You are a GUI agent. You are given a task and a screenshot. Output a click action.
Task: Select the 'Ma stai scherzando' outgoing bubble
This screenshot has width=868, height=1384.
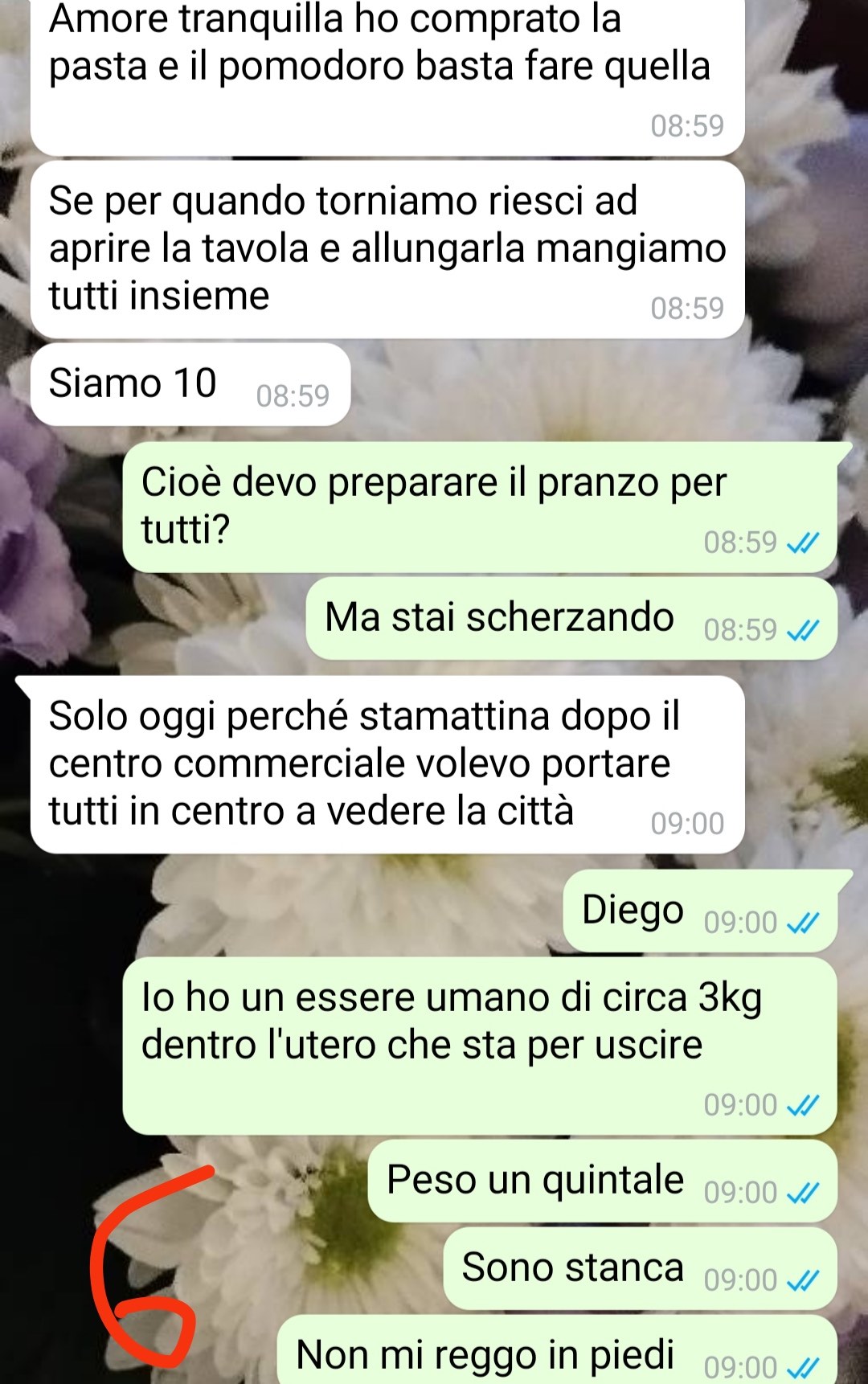click(571, 618)
